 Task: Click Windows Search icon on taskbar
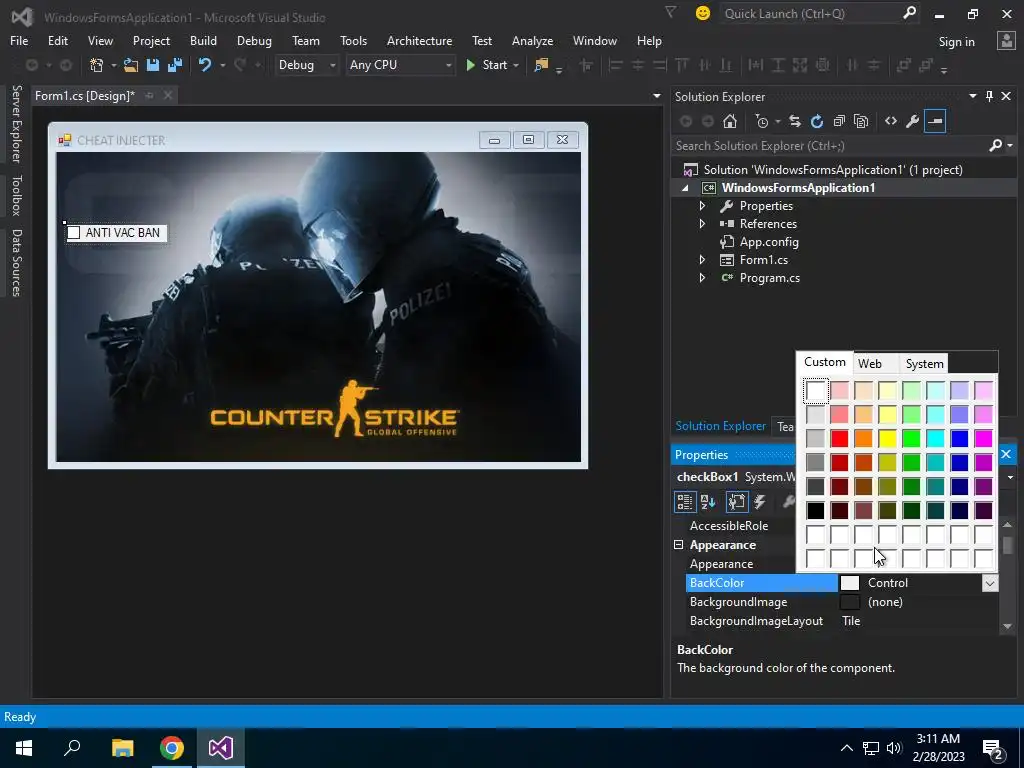point(72,747)
